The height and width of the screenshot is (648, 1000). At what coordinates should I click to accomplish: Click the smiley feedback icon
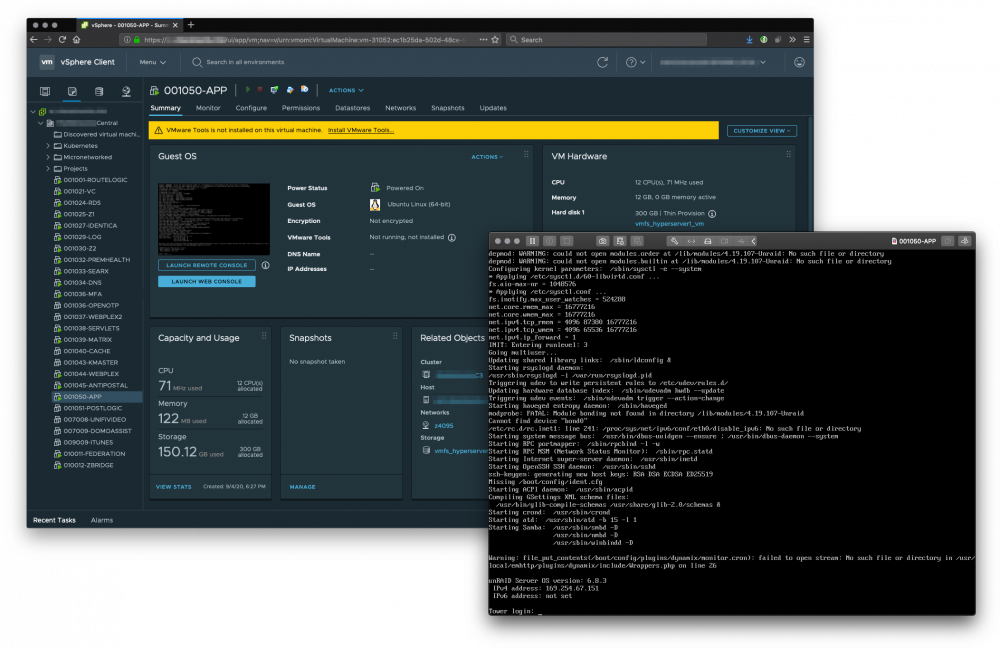point(799,63)
